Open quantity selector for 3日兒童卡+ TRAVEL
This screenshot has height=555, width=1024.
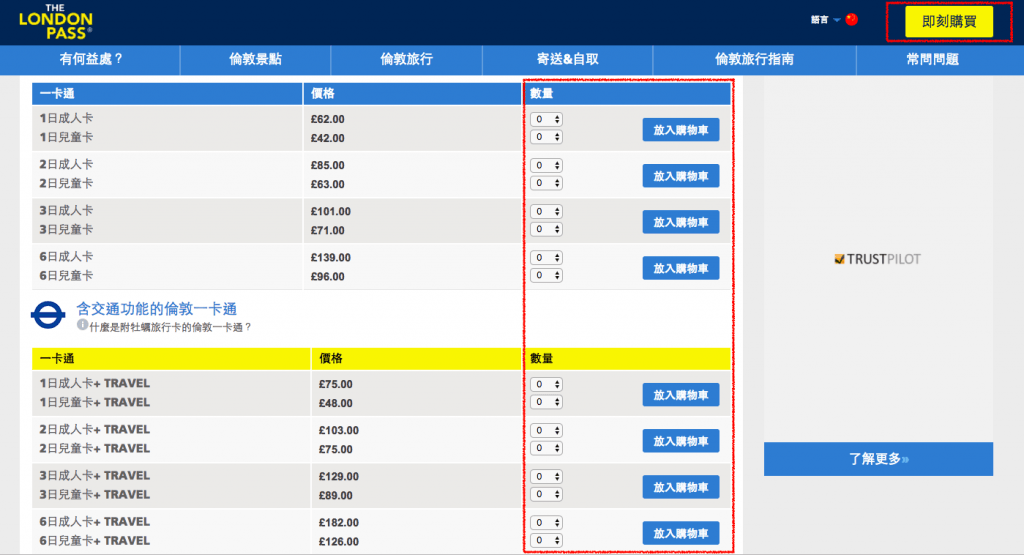tap(546, 494)
